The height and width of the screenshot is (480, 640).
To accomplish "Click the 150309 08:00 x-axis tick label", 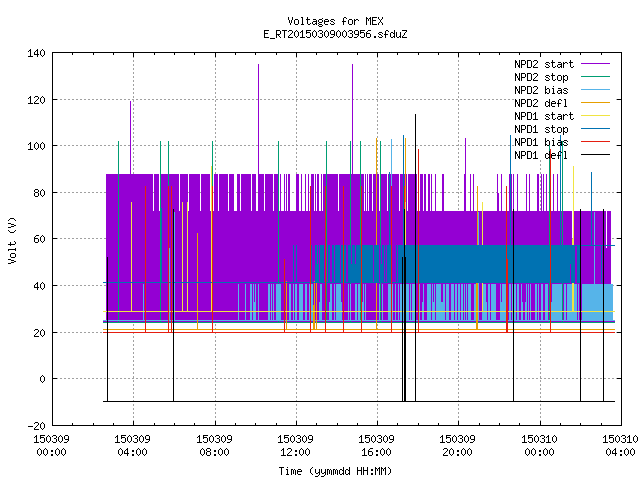I will [x=214, y=446].
